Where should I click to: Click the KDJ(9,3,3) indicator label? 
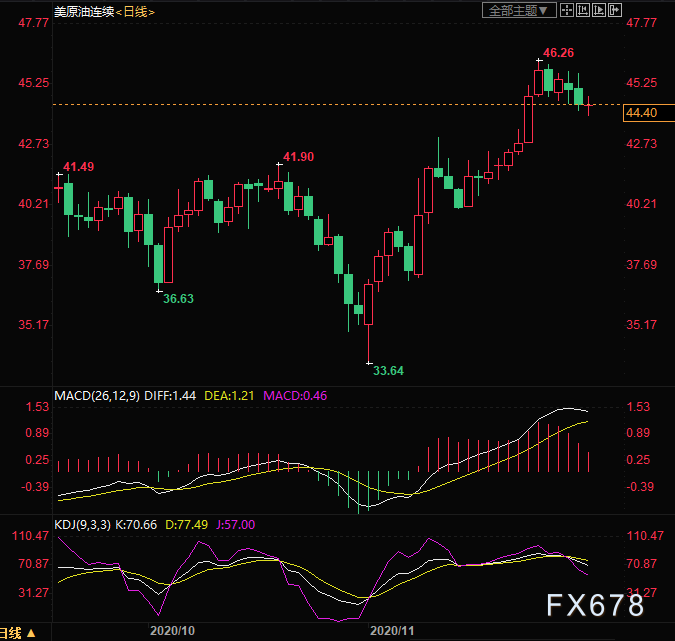pyautogui.click(x=87, y=523)
